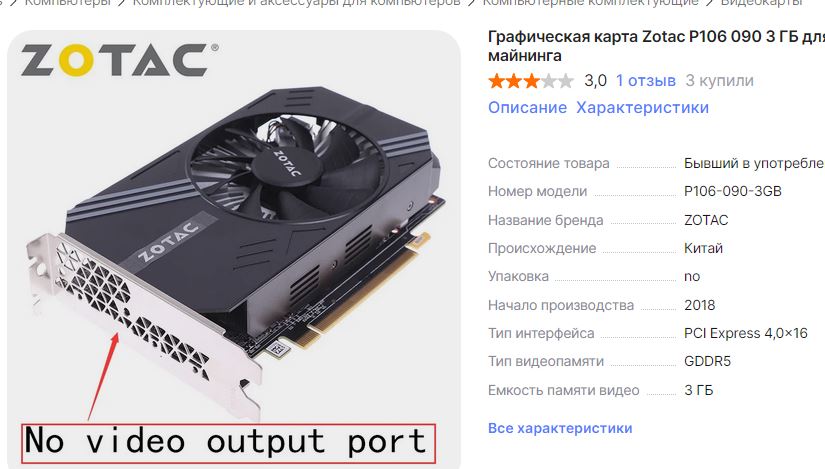Click the '3 купили' purchase count

point(719,81)
